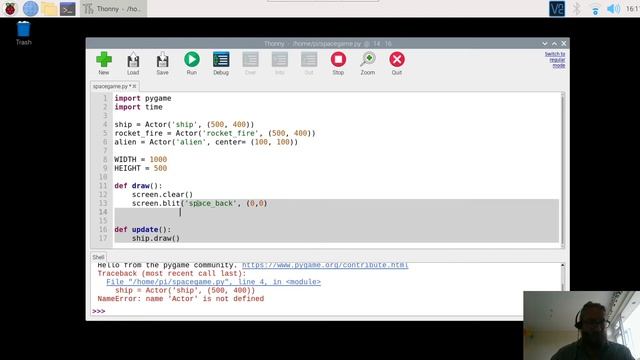This screenshot has height=360, width=640.
Task: Click the 'def update():' line
Action: click(x=142, y=229)
